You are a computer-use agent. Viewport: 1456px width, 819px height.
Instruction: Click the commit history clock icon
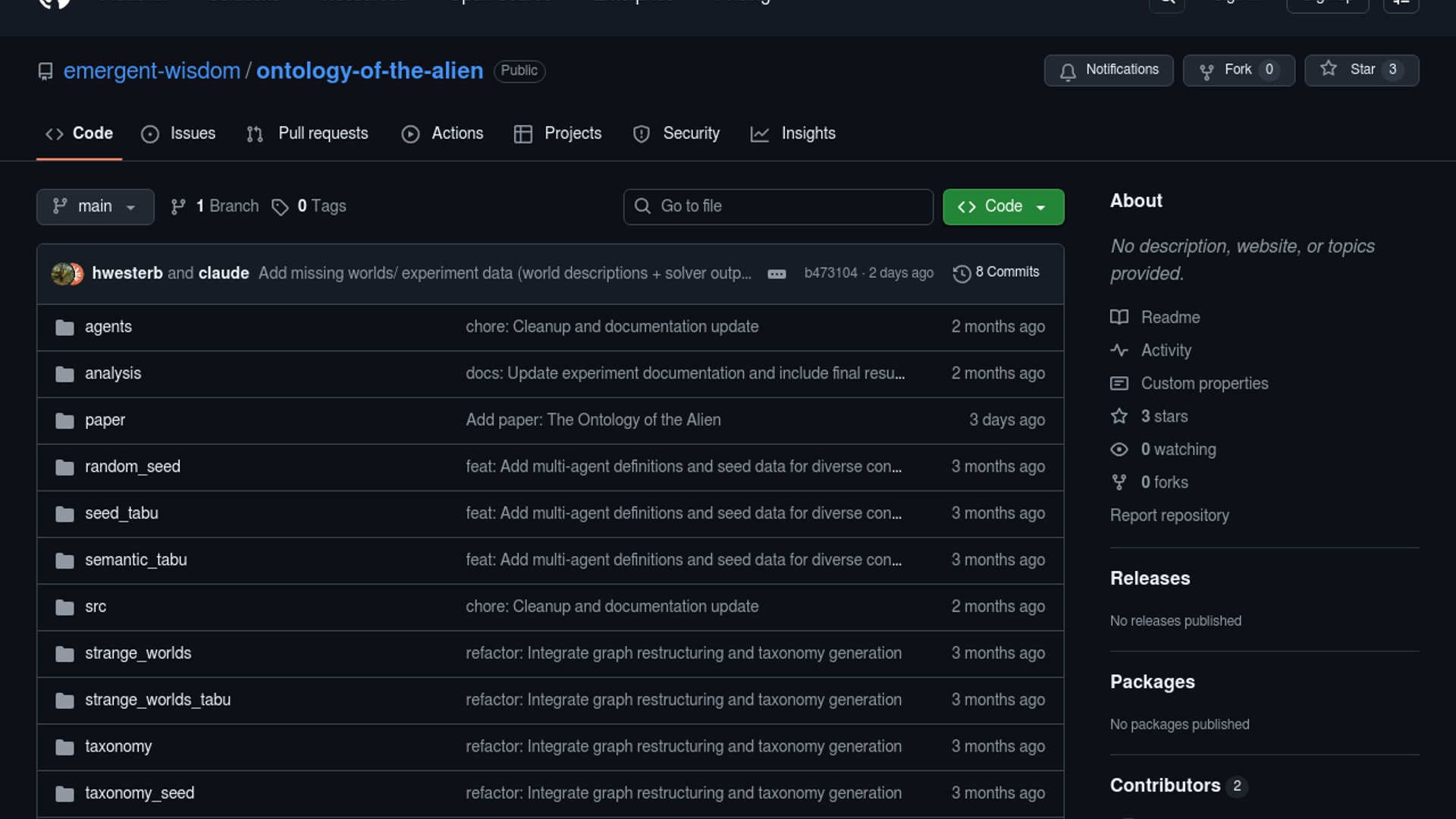point(962,273)
